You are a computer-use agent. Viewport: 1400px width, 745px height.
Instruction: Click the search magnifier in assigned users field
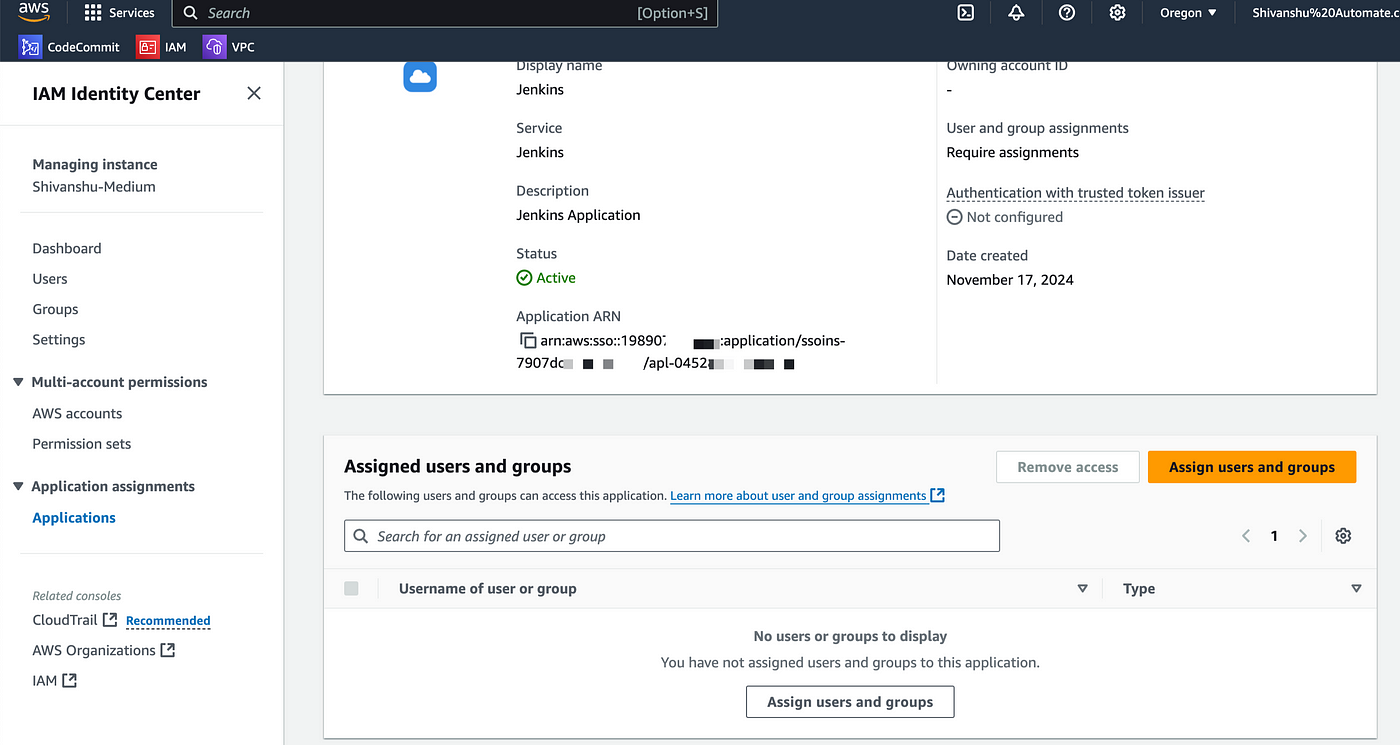coord(361,537)
